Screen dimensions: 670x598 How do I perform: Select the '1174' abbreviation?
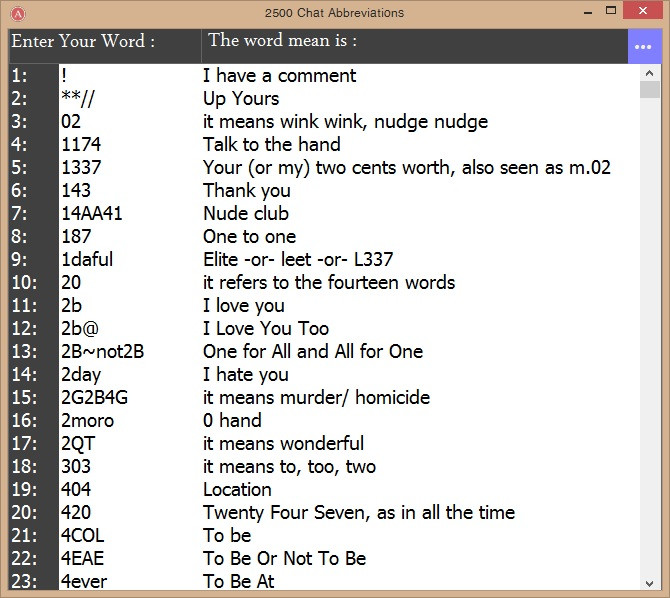(x=81, y=144)
